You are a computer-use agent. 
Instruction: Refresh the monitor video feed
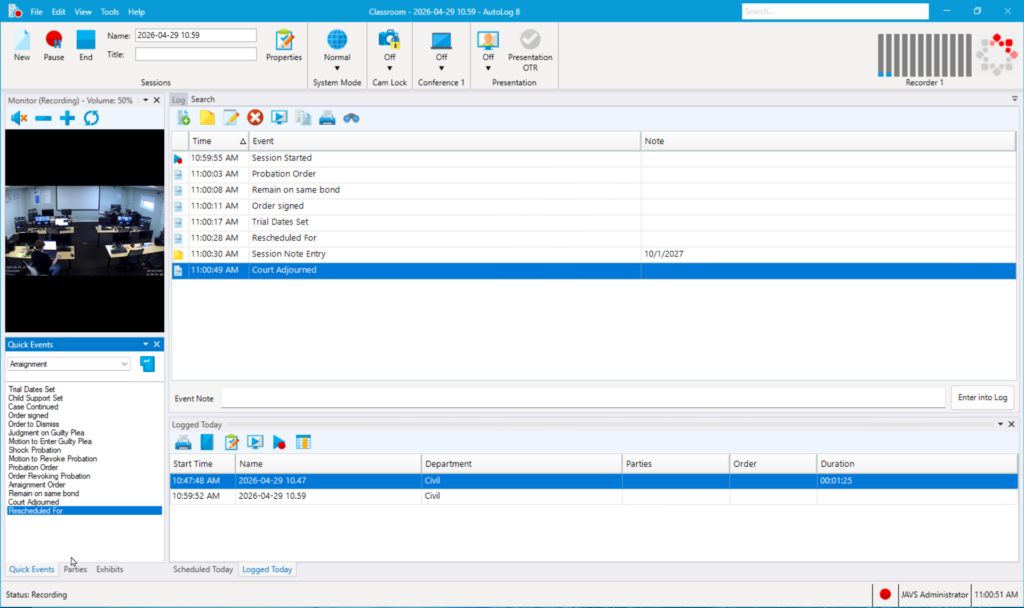pos(91,118)
